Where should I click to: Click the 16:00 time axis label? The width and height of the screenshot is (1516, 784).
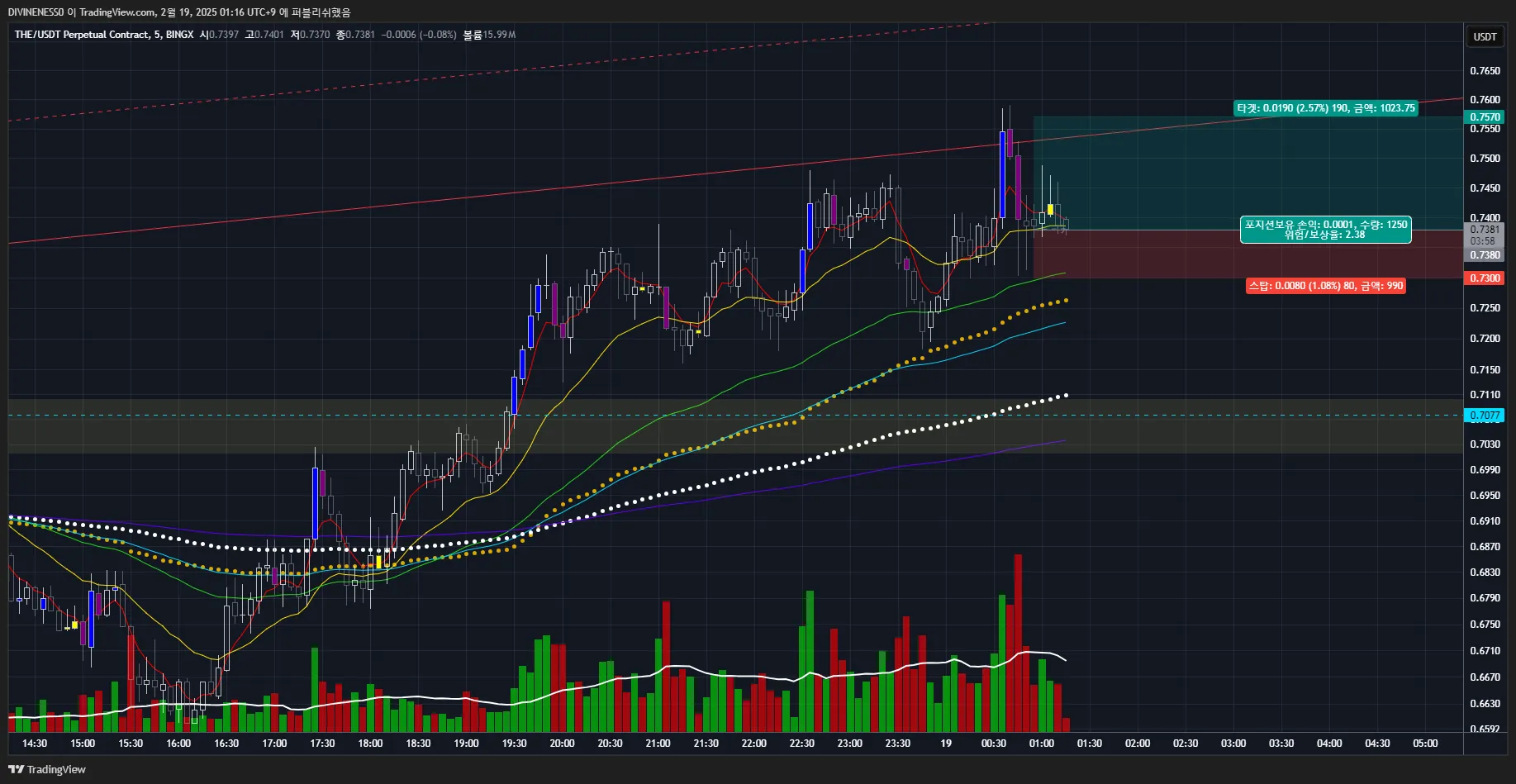point(178,744)
